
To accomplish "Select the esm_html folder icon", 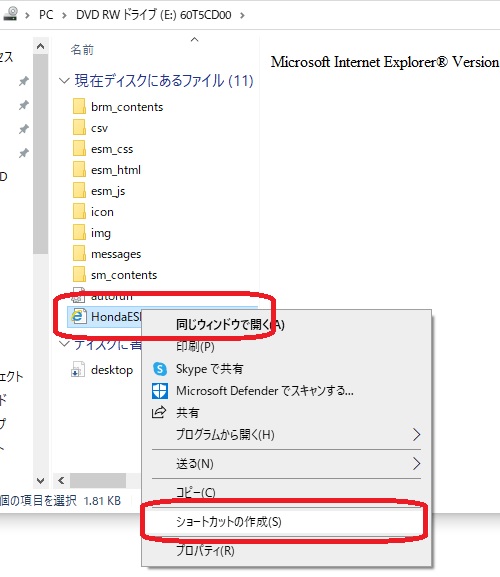I will click(x=79, y=170).
